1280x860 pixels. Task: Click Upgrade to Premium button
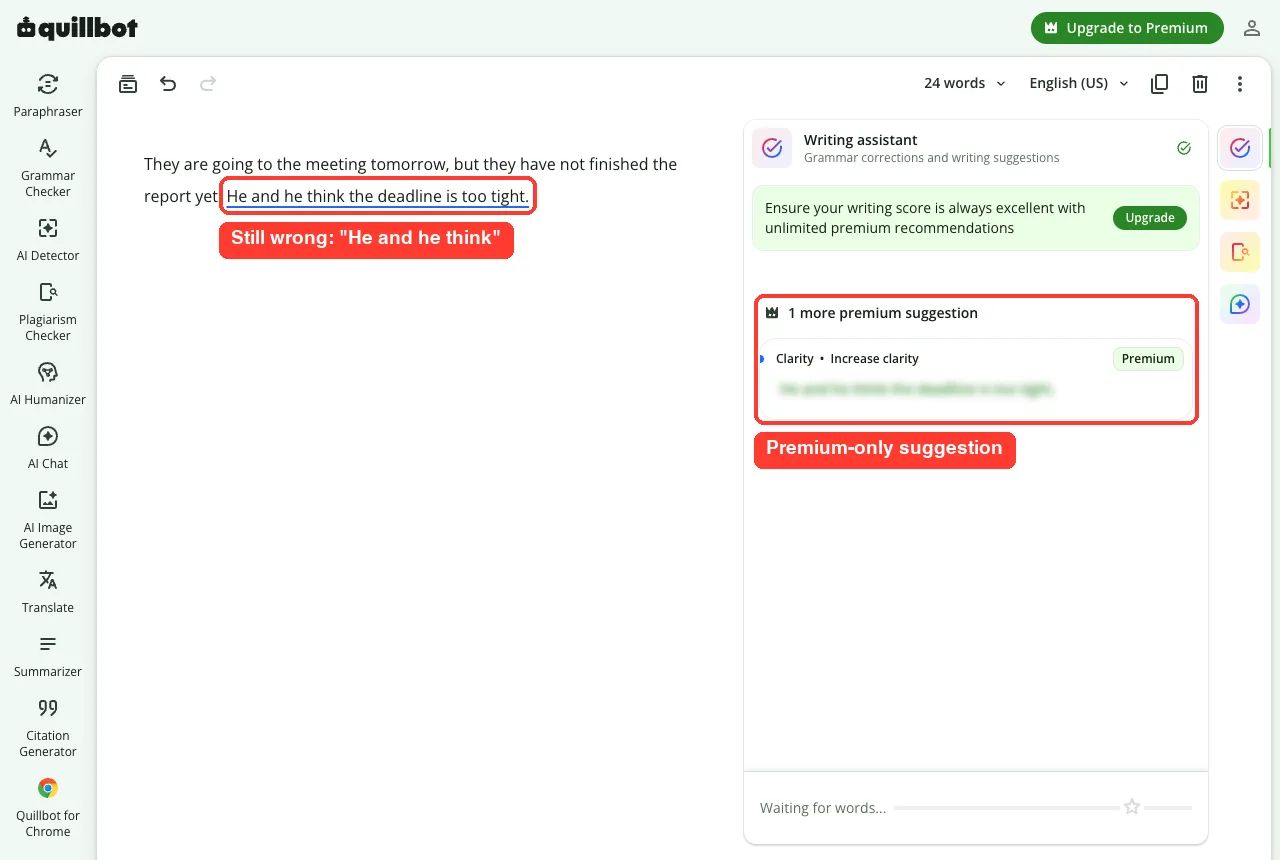(x=1127, y=28)
